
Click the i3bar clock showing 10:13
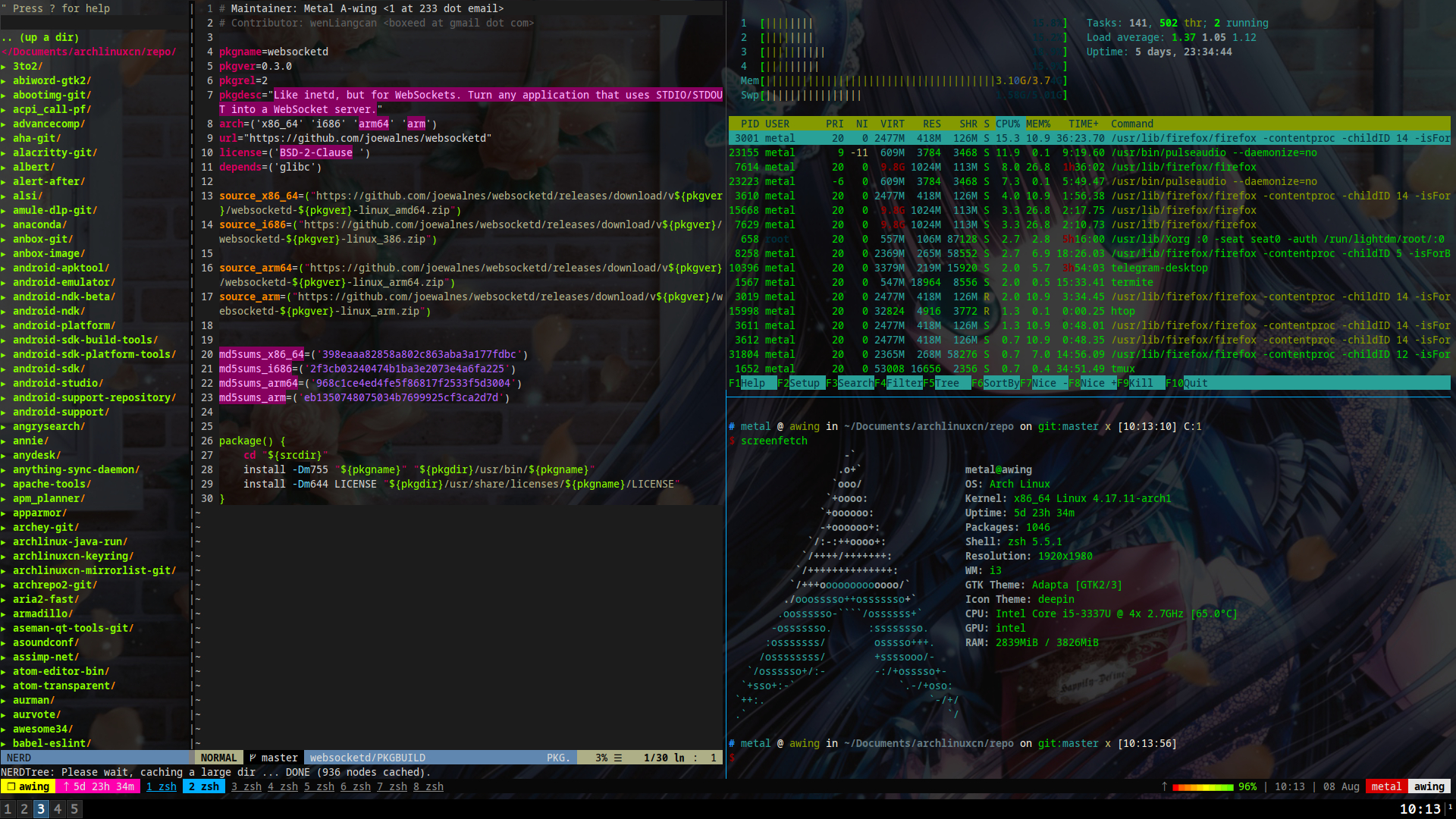click(x=1420, y=809)
